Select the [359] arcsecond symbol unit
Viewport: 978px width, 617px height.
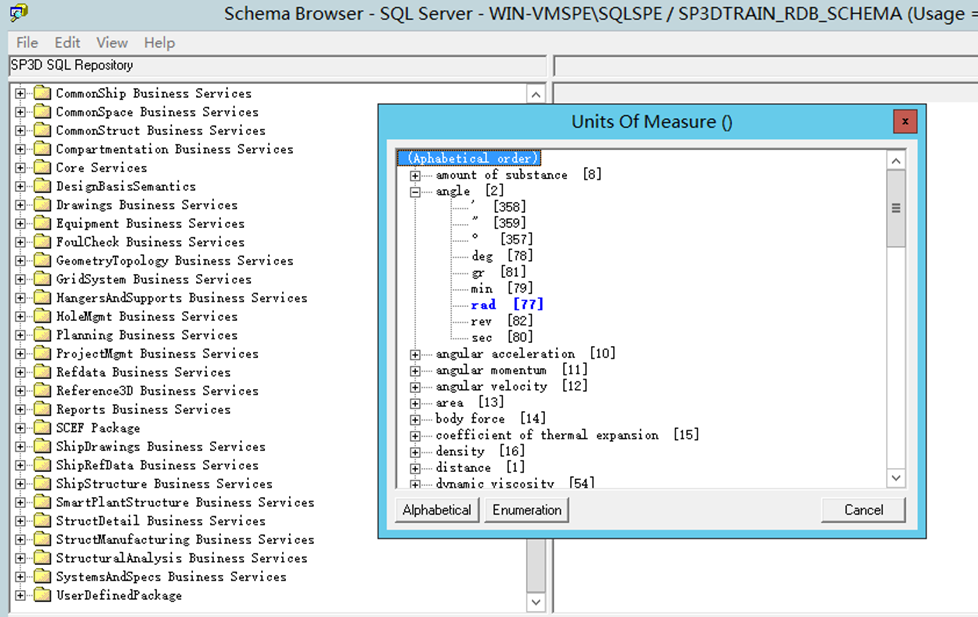point(499,223)
